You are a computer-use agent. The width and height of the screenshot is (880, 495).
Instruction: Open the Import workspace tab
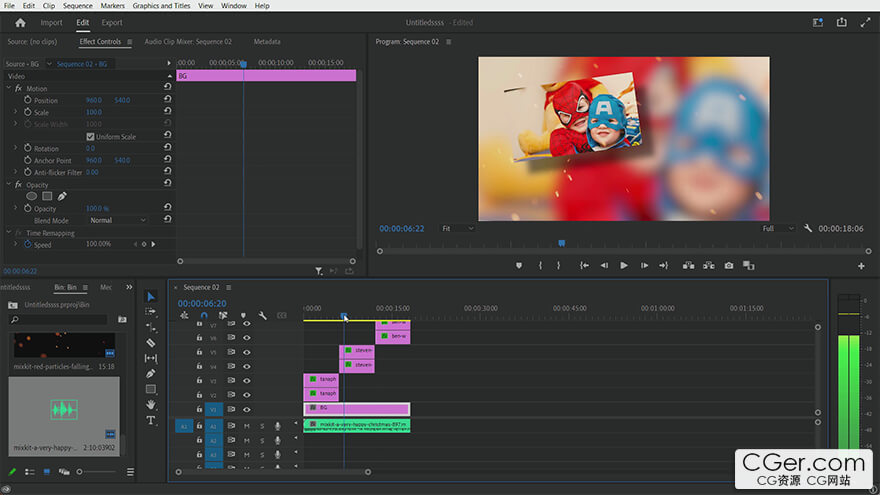(x=51, y=22)
